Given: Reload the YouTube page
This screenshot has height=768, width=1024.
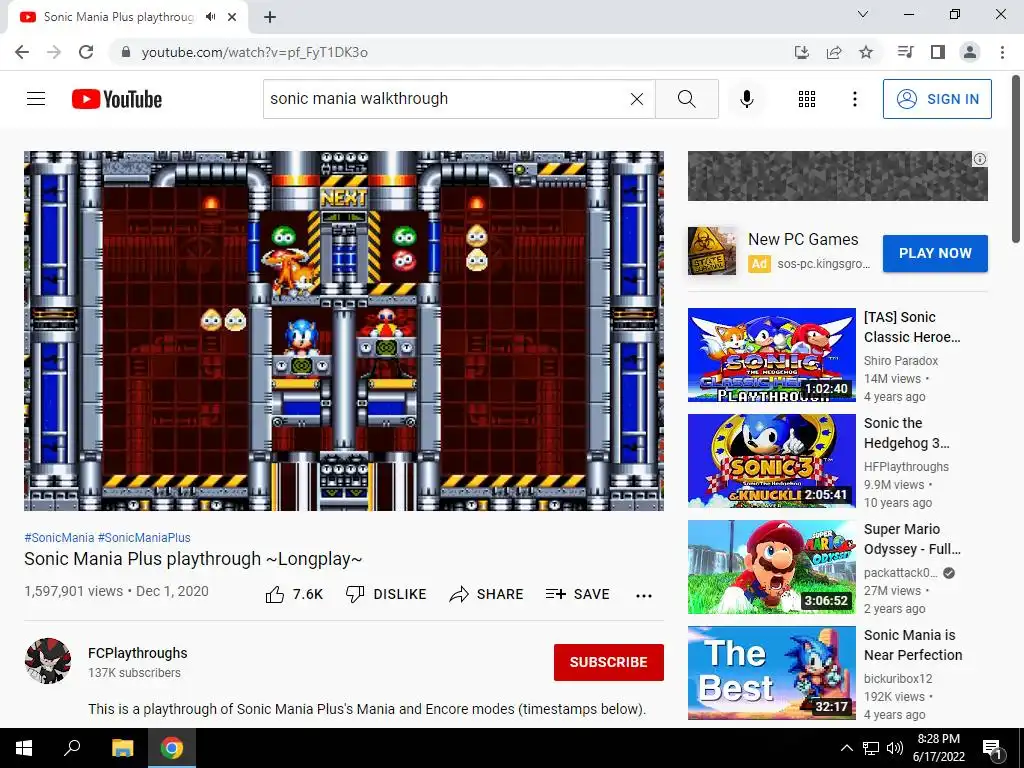Looking at the screenshot, I should click(x=86, y=52).
